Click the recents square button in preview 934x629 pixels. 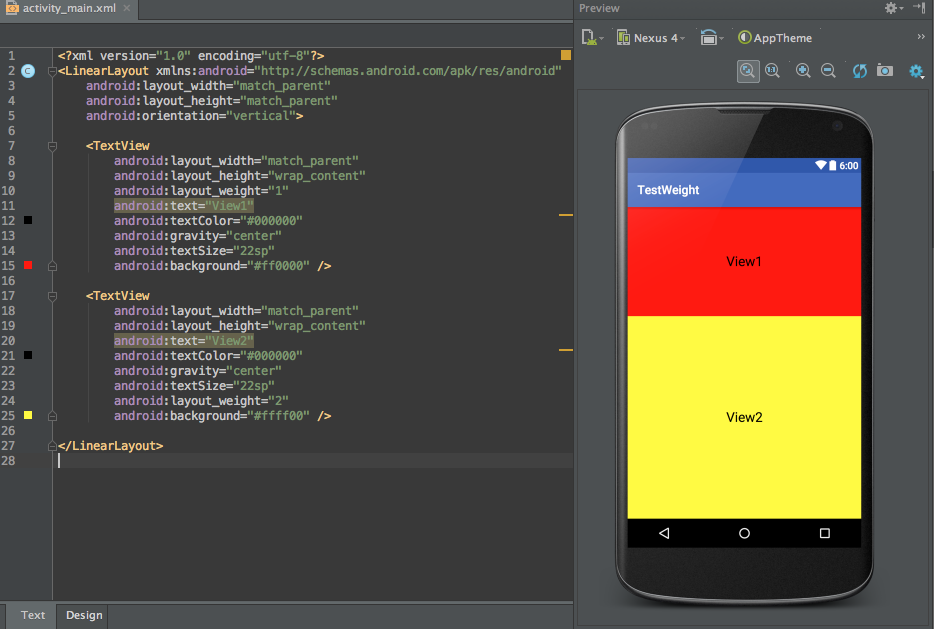tap(824, 533)
